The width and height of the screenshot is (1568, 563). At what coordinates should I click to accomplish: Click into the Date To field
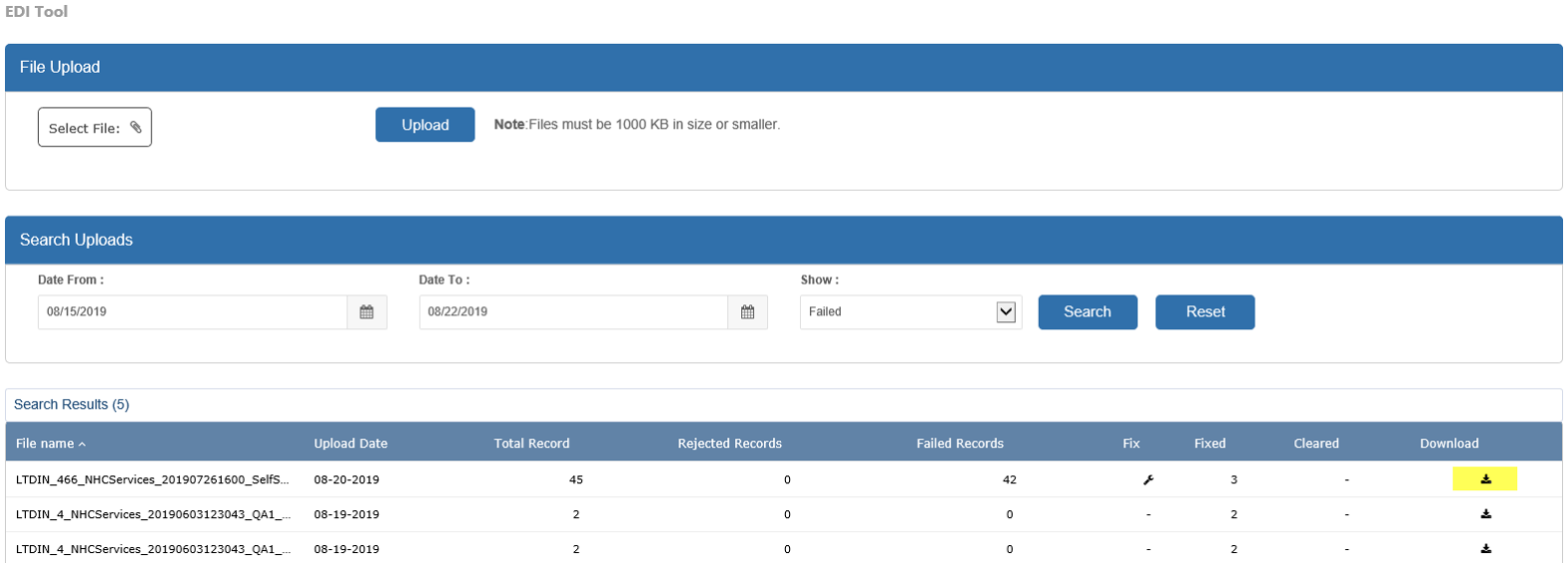pyautogui.click(x=572, y=312)
